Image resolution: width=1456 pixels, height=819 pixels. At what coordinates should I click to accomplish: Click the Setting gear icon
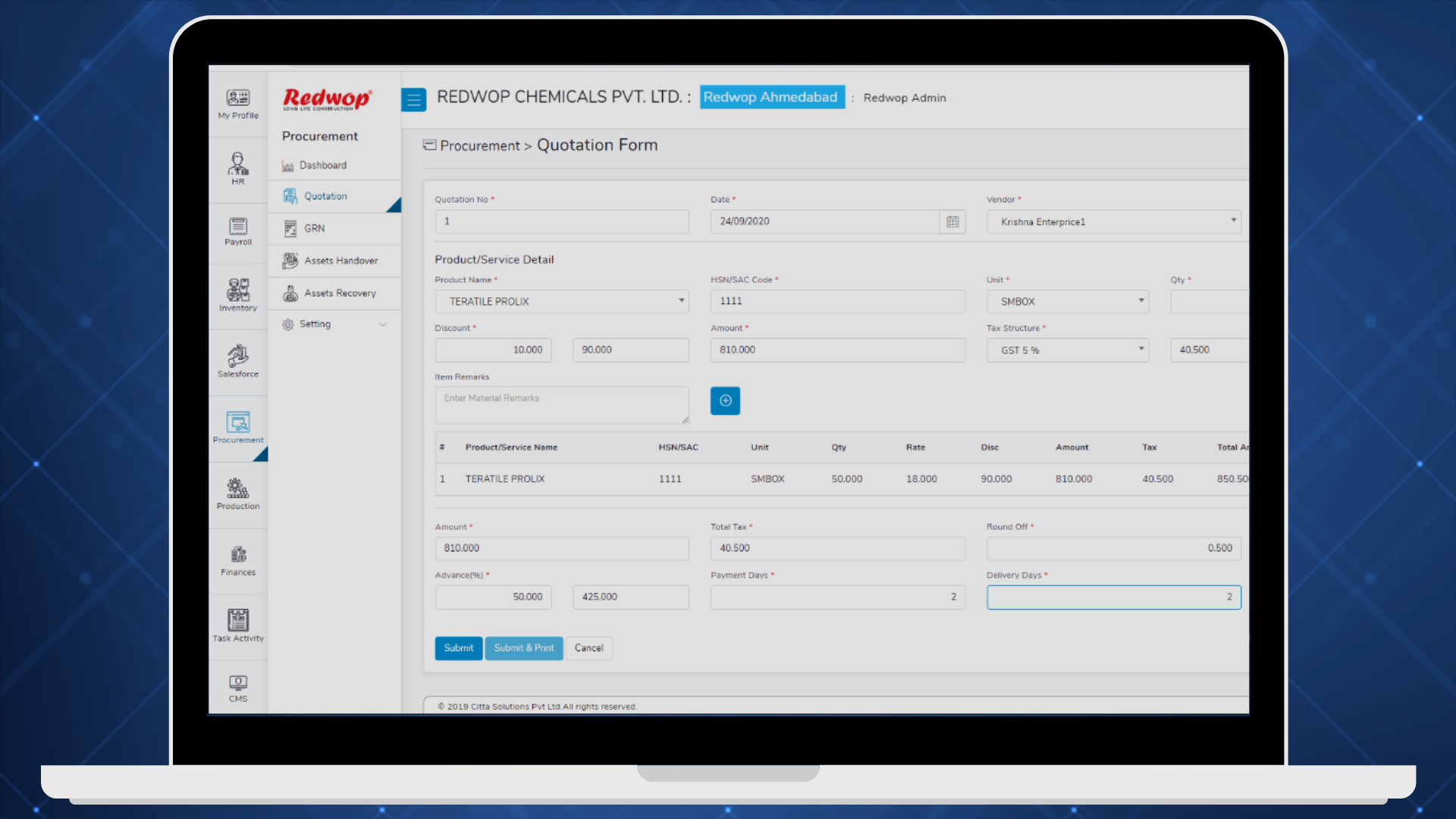287,325
